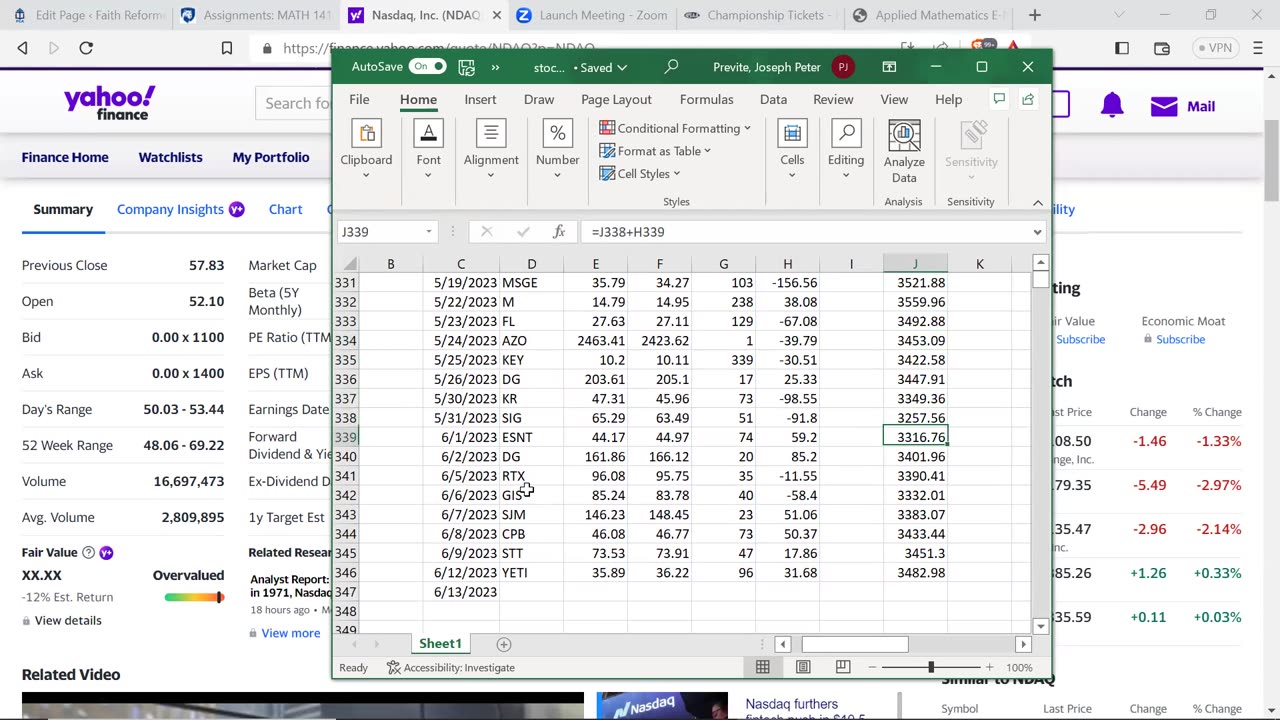Collapse the Excel ribbon with the caret

tap(1037, 202)
